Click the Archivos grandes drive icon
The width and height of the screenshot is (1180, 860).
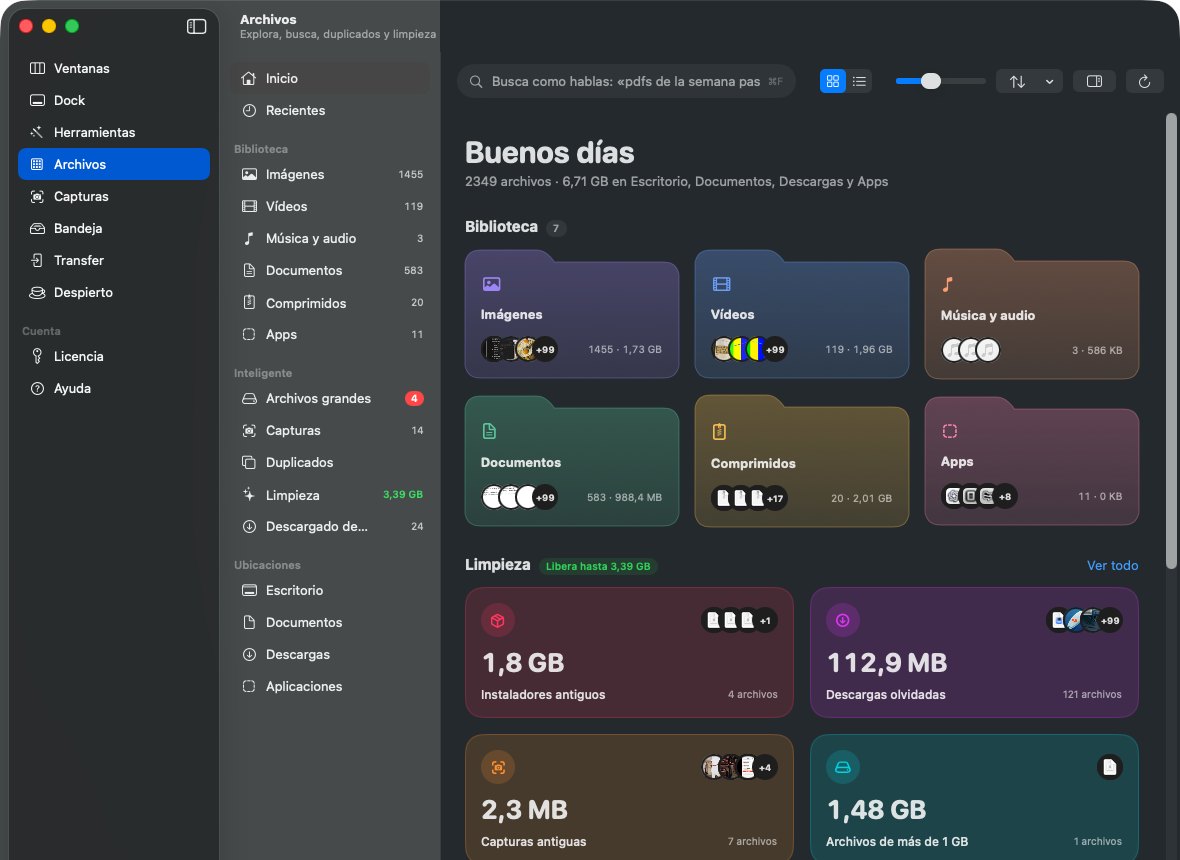249,399
